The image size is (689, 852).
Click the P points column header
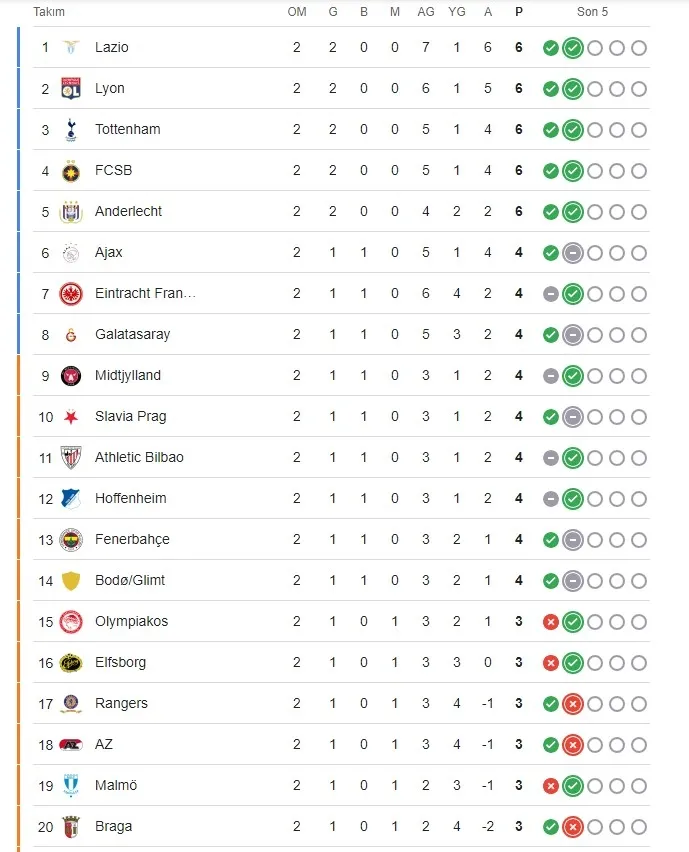[519, 12]
